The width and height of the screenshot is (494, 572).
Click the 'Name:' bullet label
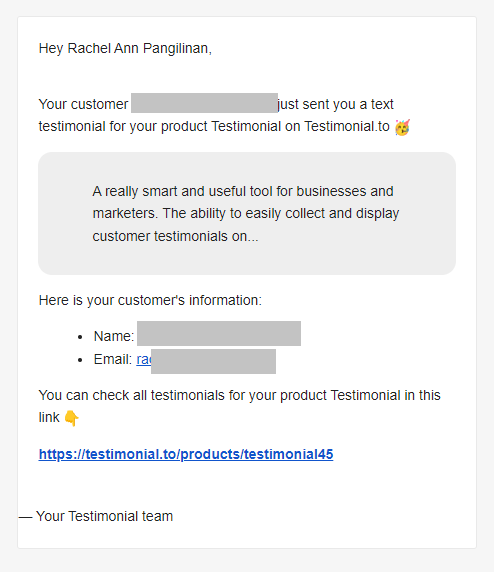114,336
